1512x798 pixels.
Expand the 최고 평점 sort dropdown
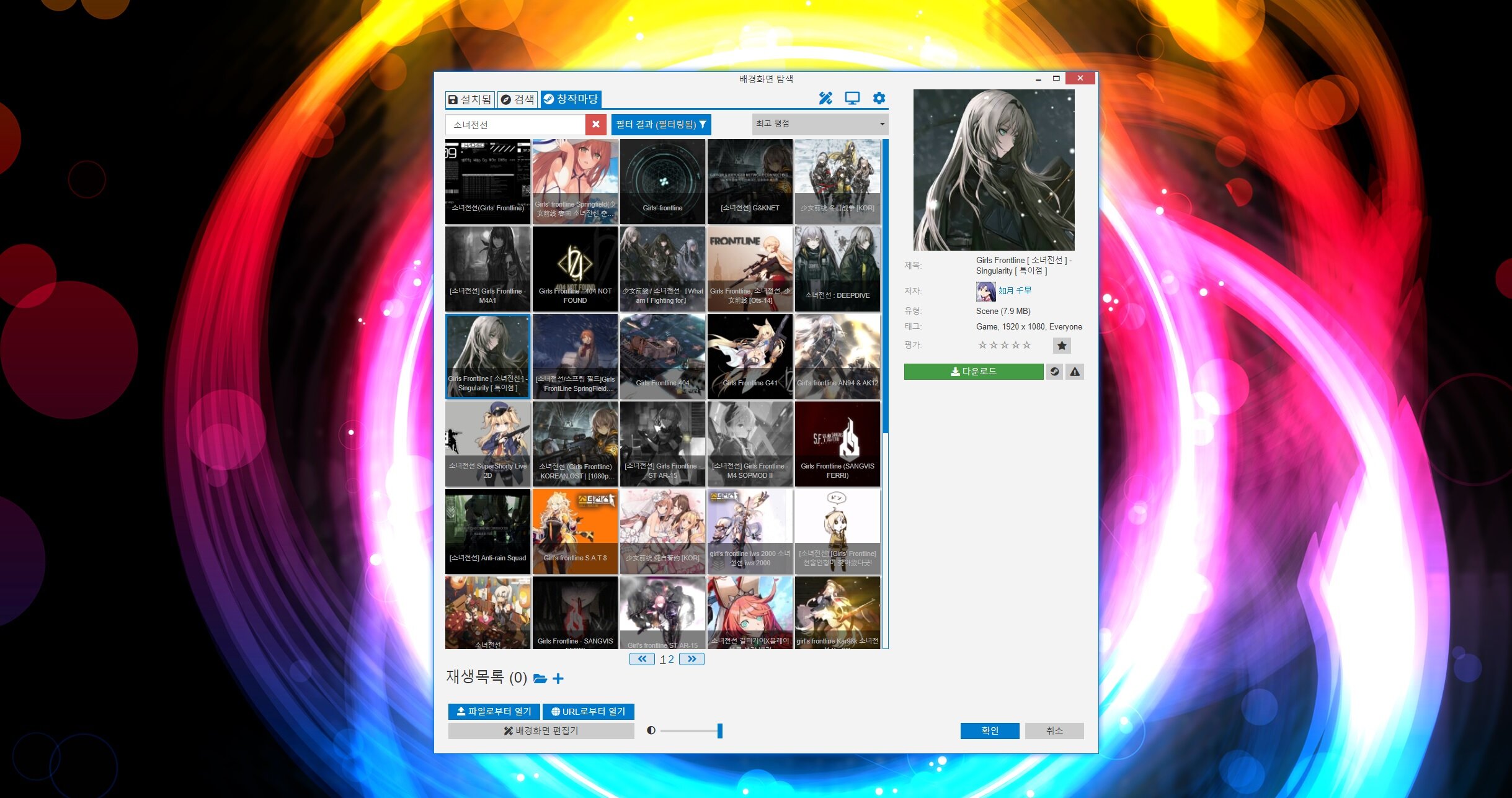coord(820,124)
